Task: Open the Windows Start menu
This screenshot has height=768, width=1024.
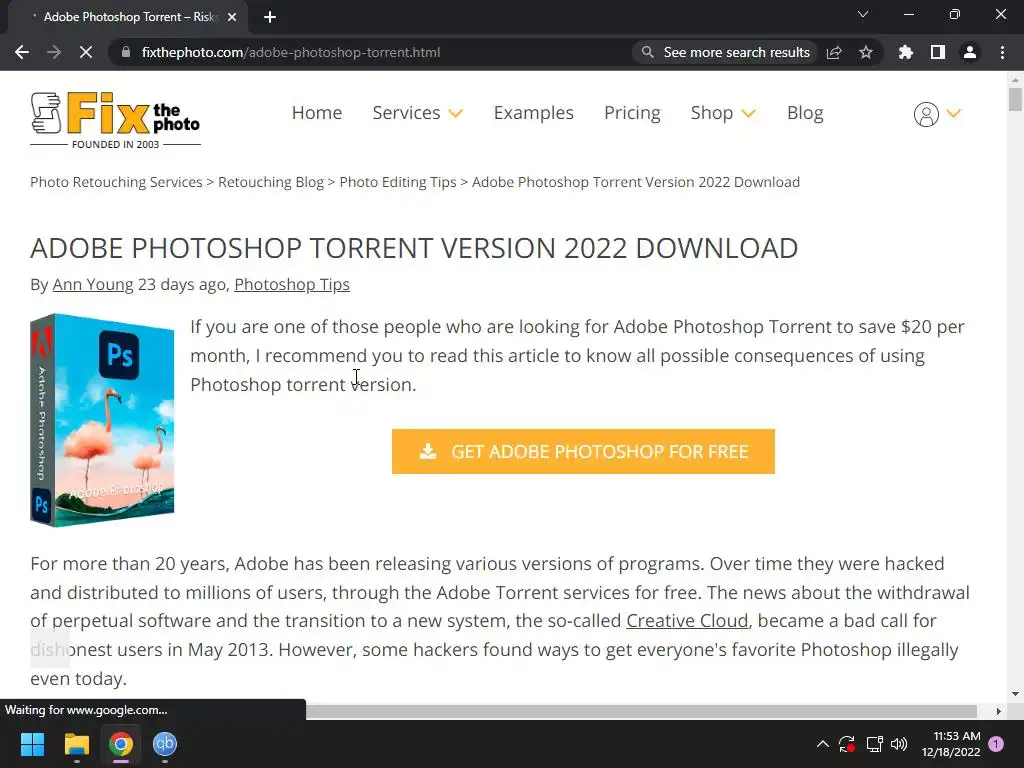Action: (x=32, y=744)
